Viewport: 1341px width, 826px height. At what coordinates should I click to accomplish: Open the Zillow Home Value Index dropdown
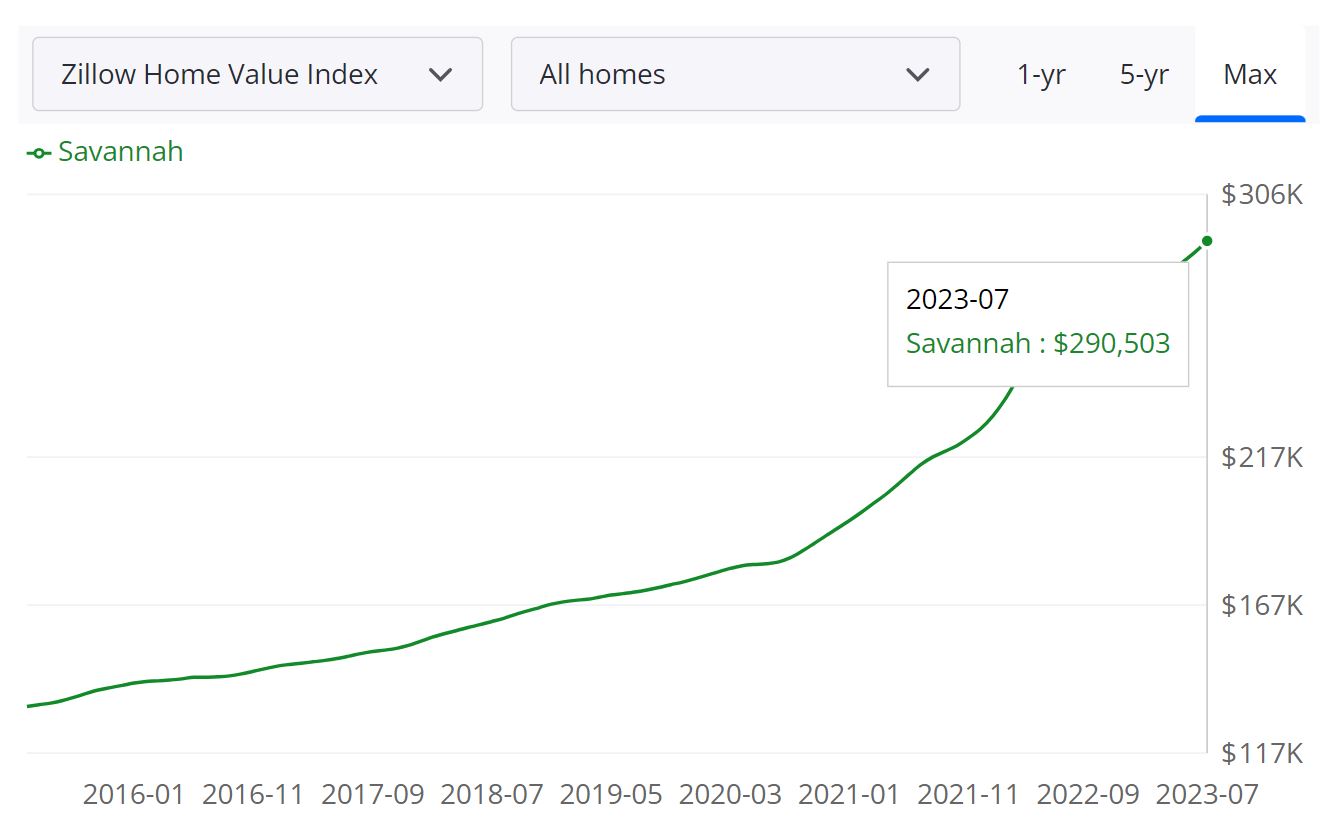coord(257,73)
